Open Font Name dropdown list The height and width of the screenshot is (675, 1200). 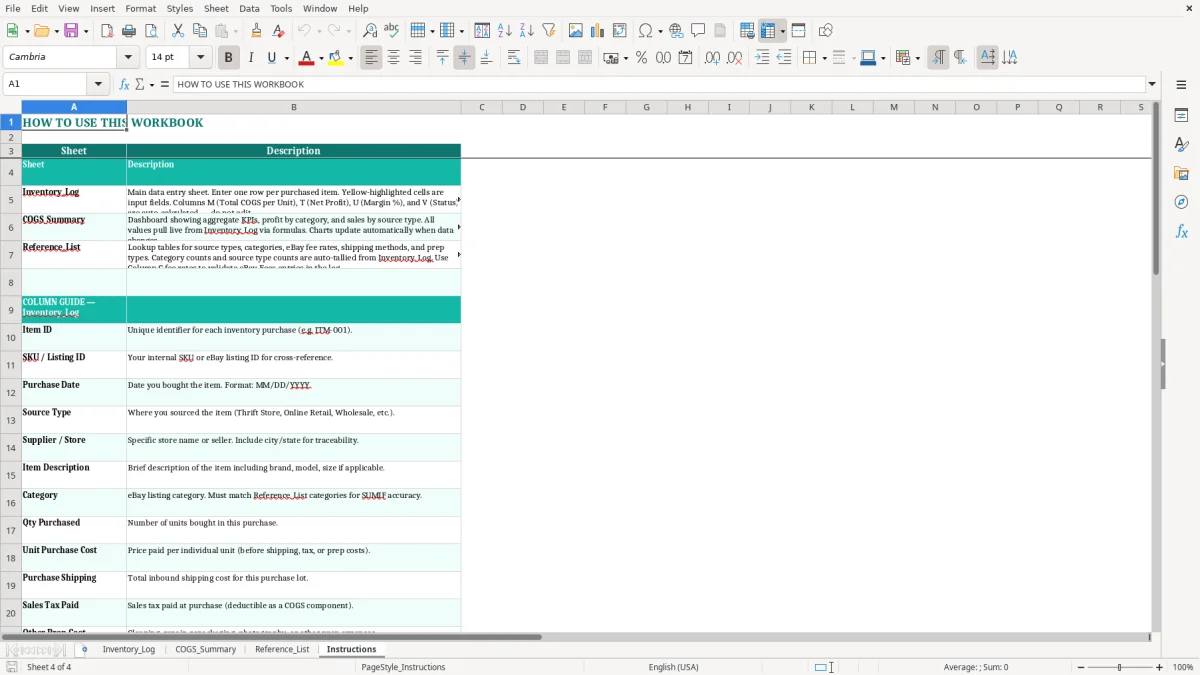(128, 58)
